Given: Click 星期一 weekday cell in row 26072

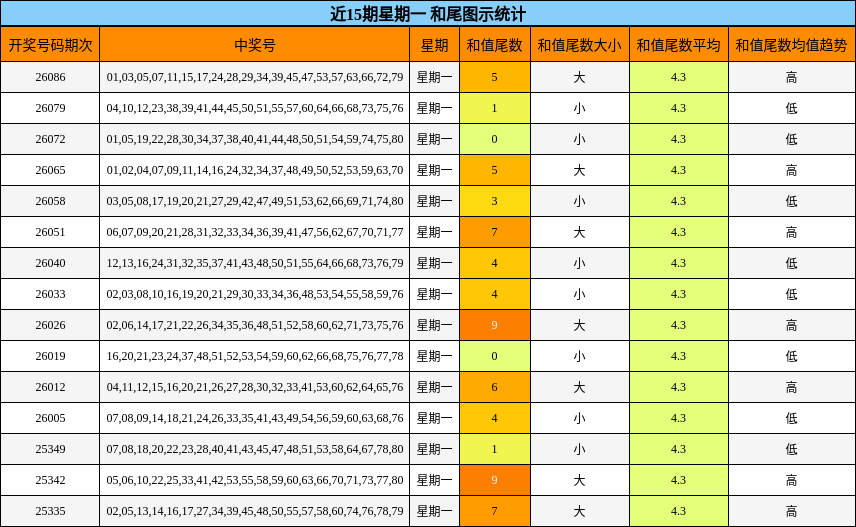Looking at the screenshot, I should (435, 139).
